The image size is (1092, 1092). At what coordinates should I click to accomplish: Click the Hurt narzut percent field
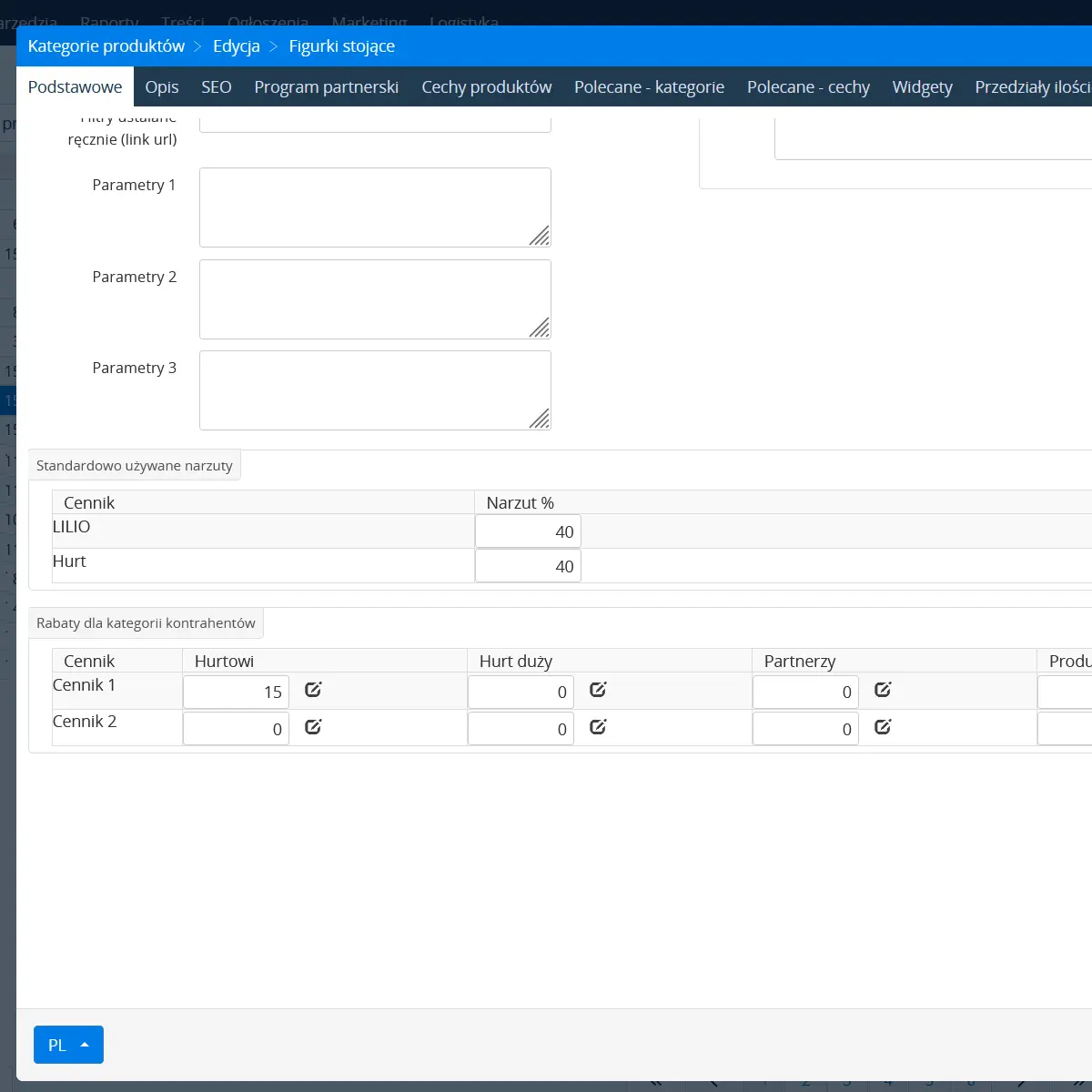(528, 566)
